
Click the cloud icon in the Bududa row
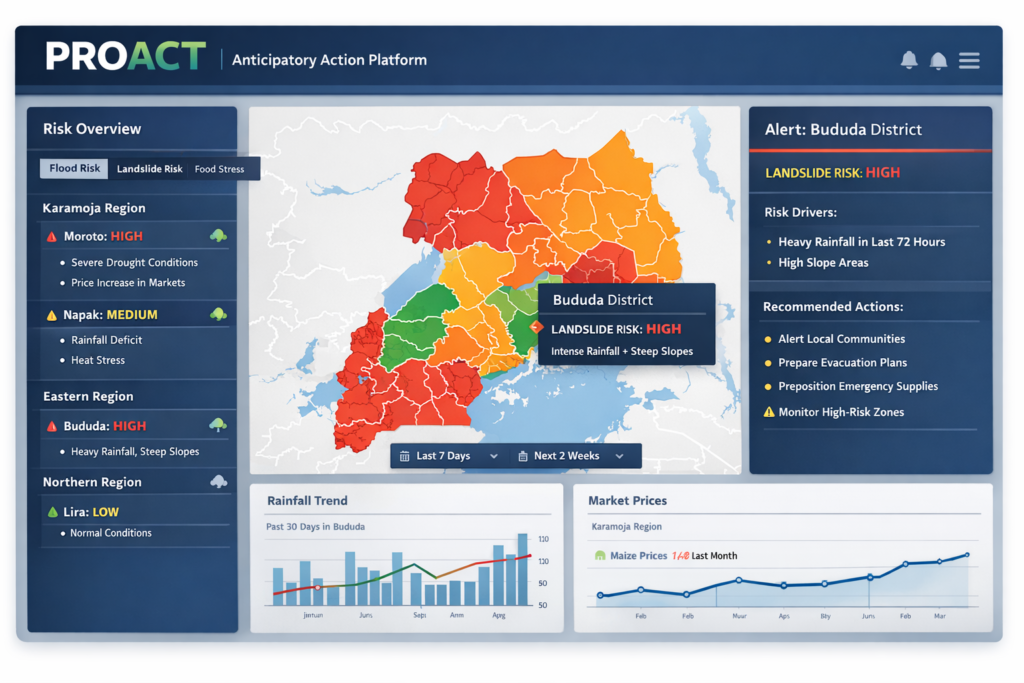click(x=217, y=425)
